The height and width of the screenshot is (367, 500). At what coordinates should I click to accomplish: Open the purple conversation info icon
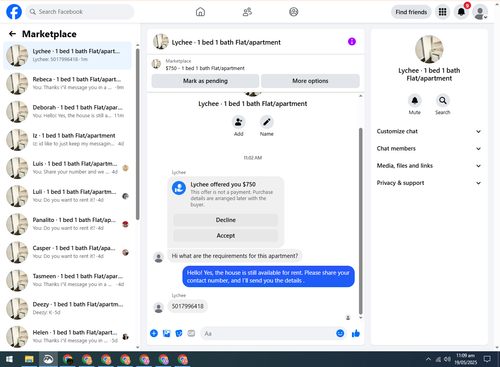(352, 42)
